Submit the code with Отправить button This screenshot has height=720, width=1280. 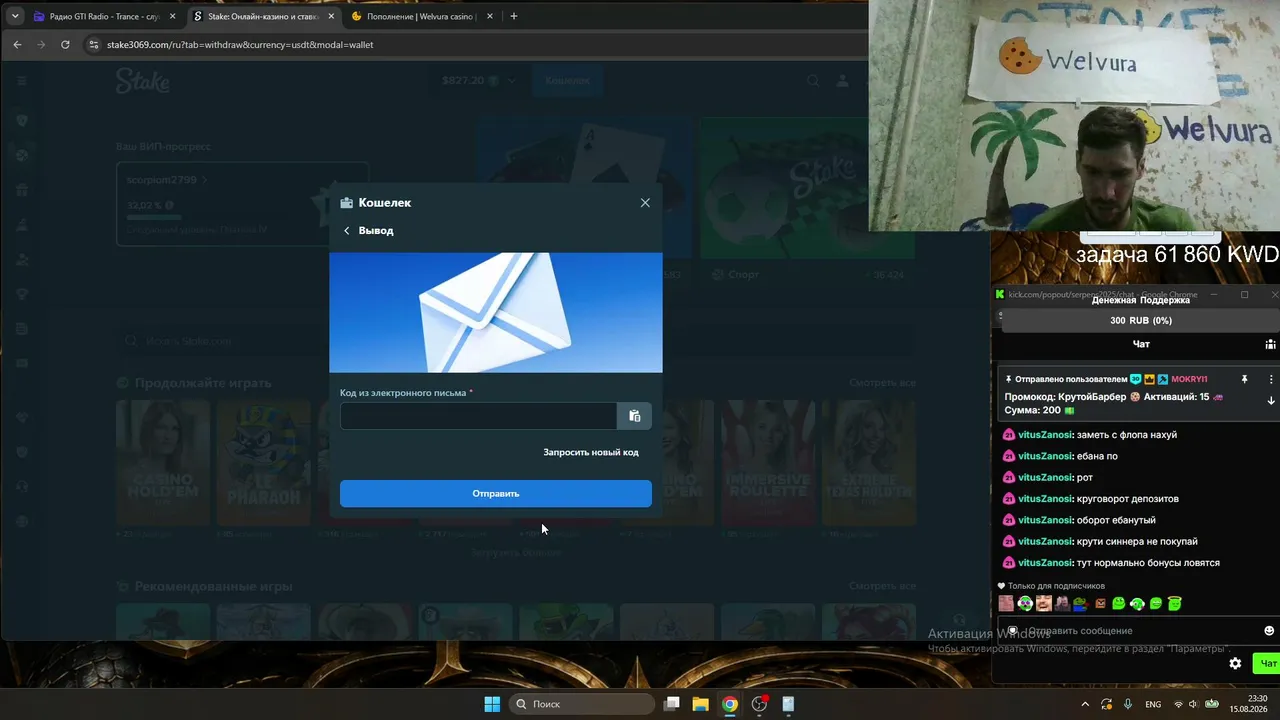(496, 494)
